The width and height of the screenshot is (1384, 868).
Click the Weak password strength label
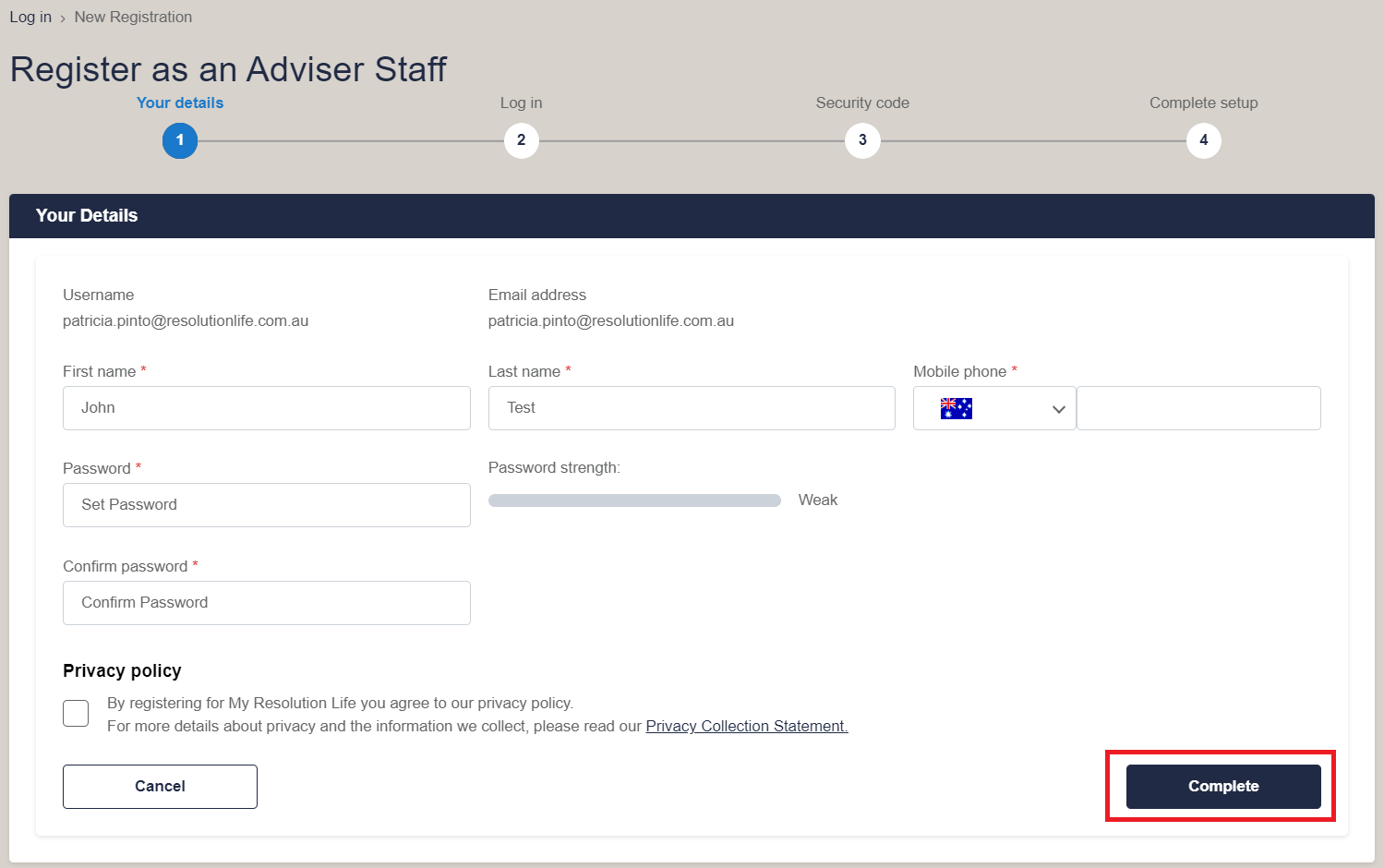coord(818,500)
